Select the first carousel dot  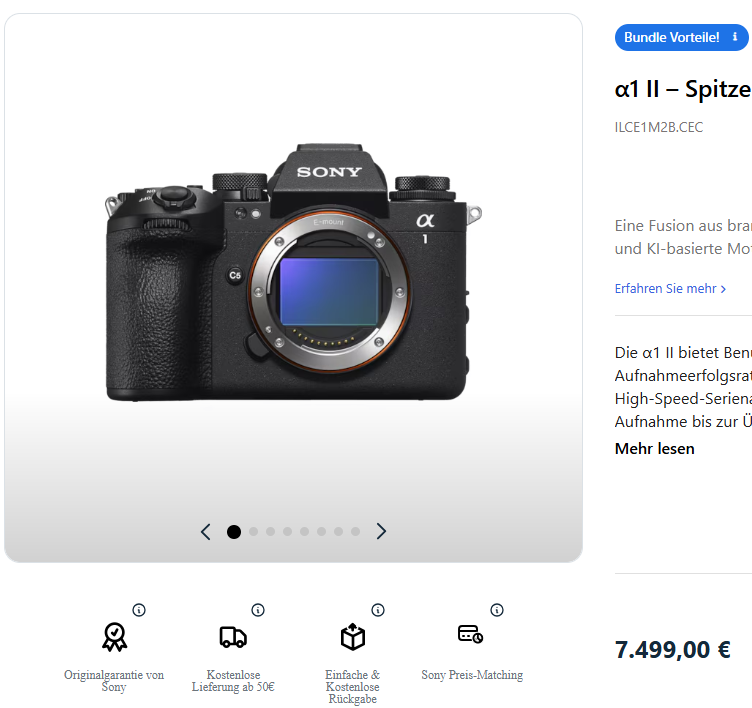point(234,532)
